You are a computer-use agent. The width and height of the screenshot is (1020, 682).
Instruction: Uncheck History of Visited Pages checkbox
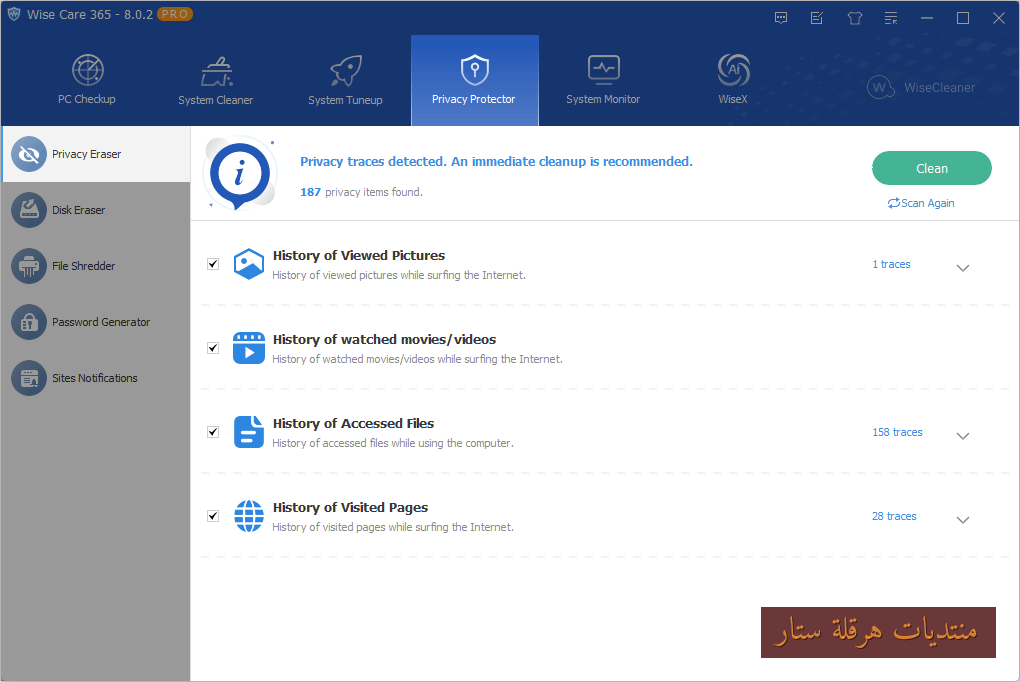coord(213,515)
